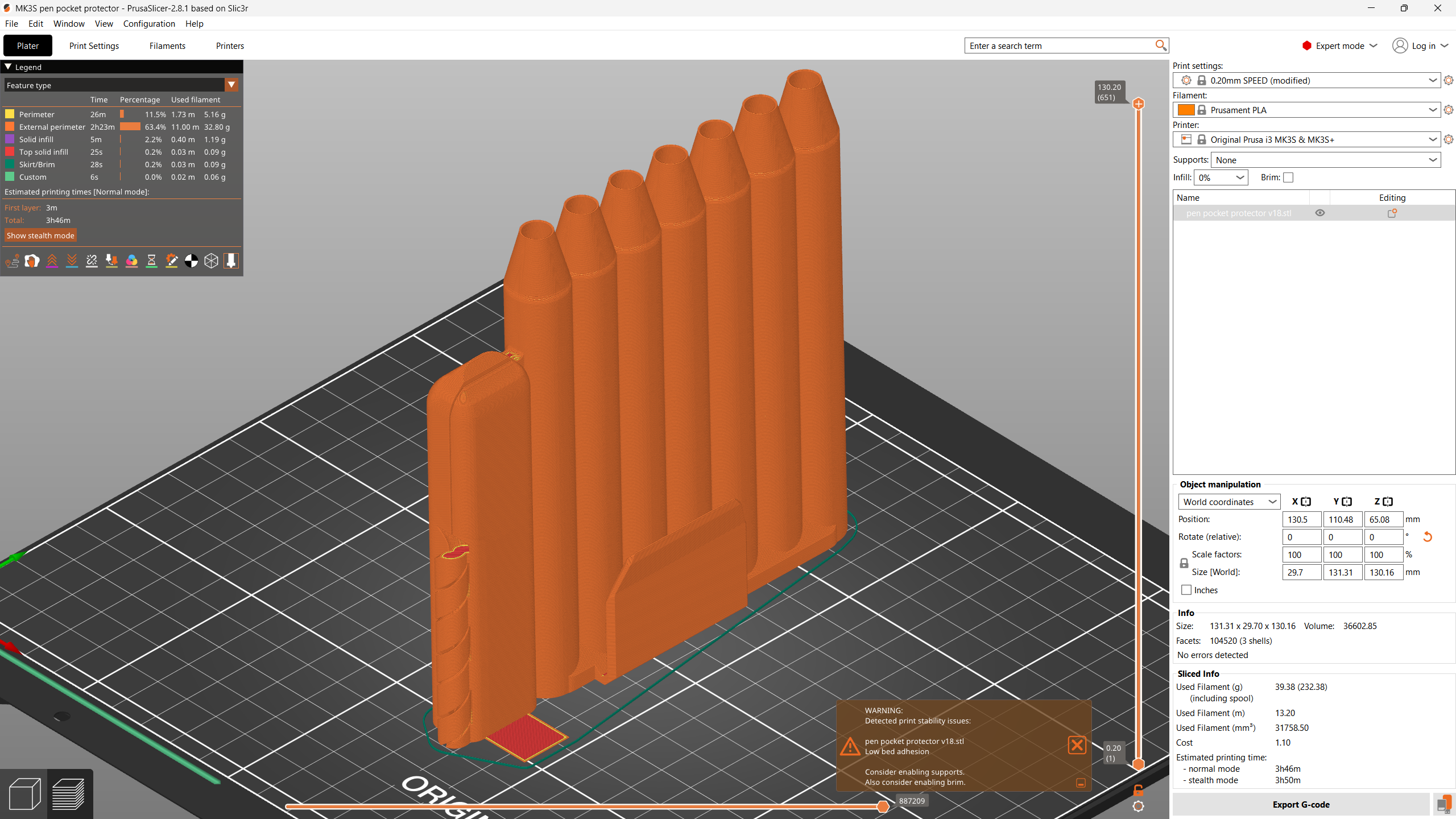Switch to 3D editor view cube icon
Image resolution: width=1456 pixels, height=819 pixels.
point(24,793)
